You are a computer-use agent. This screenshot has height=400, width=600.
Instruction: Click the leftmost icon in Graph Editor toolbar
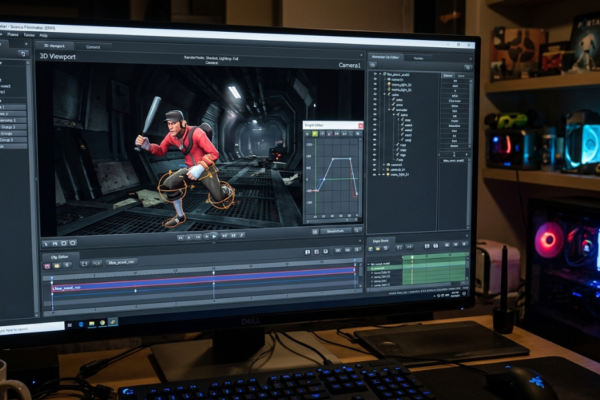pyautogui.click(x=307, y=134)
